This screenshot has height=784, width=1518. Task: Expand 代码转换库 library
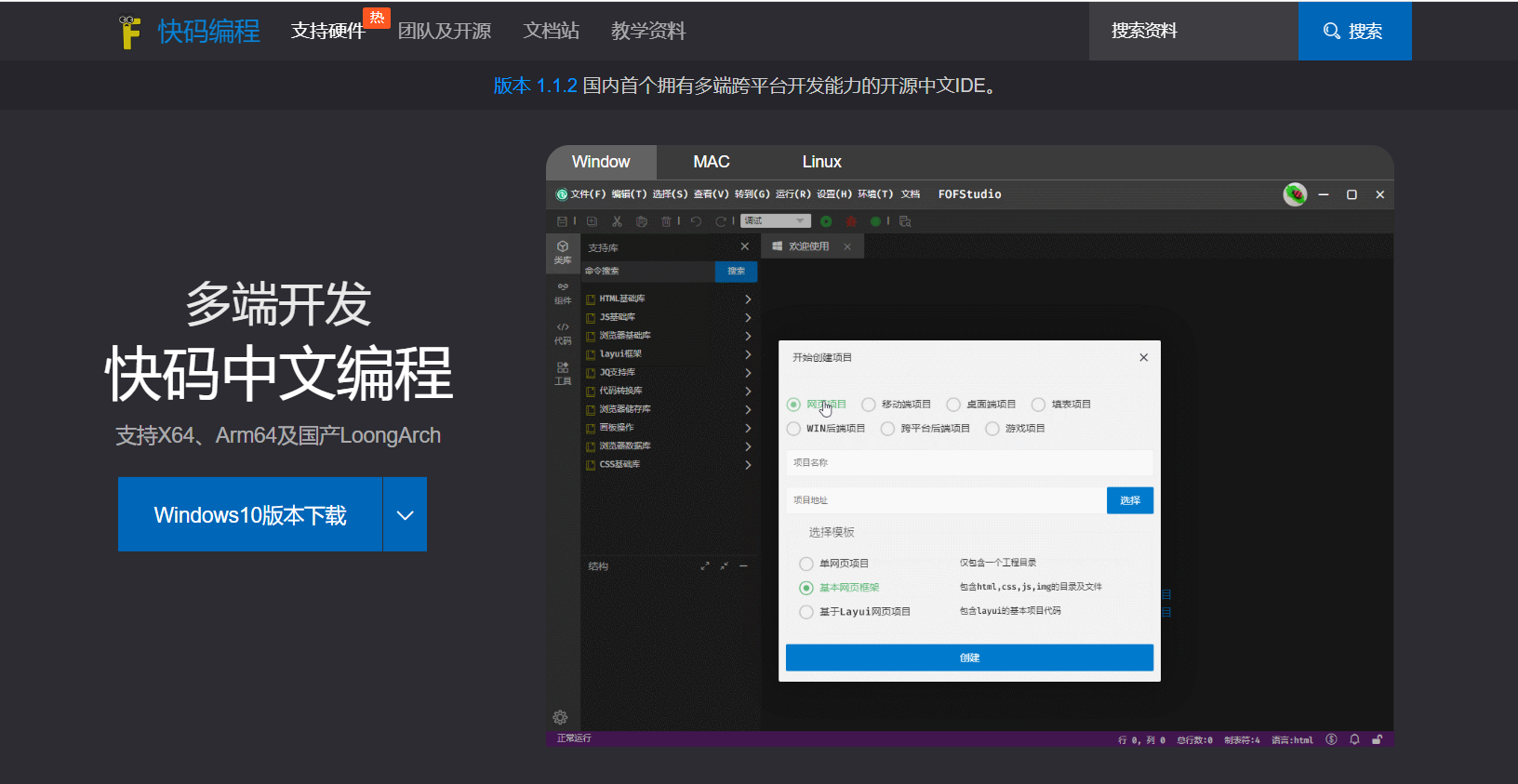coord(748,392)
